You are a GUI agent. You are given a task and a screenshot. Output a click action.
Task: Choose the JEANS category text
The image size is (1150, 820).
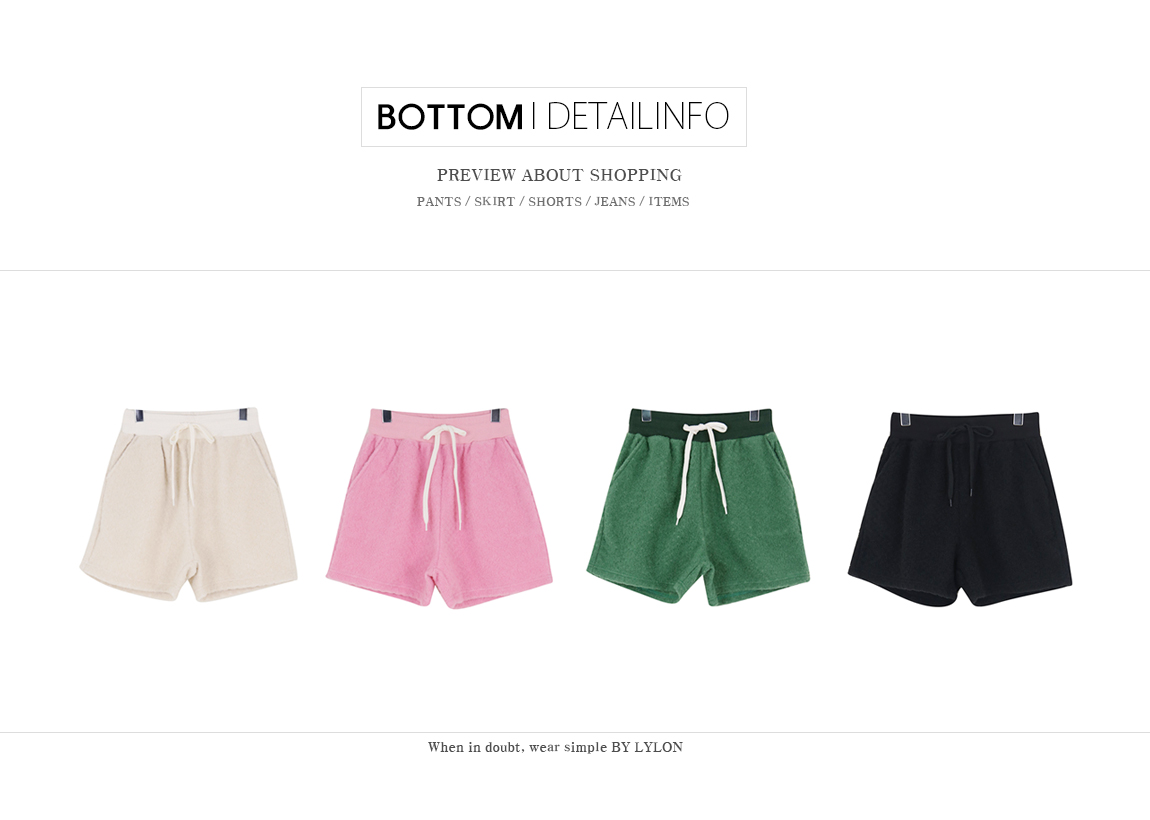[x=615, y=202]
